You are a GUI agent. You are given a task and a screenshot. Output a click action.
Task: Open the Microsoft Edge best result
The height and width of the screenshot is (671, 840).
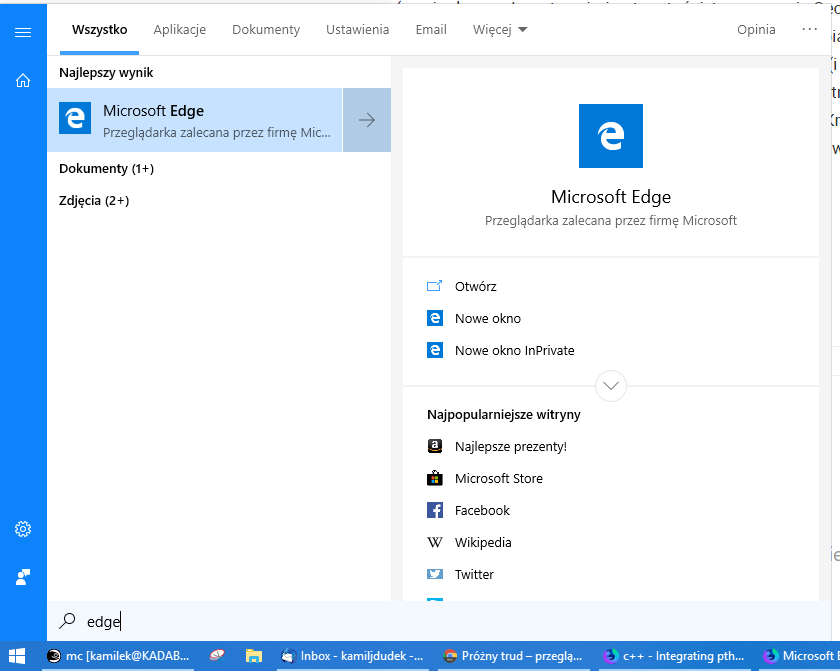[194, 120]
